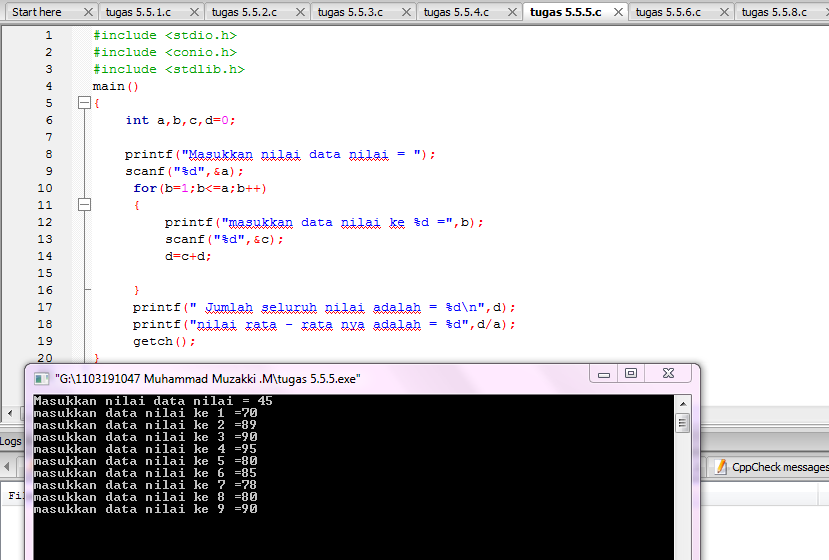Viewport: 829px width, 560px height.
Task: Maximize the tugas 5.5.5.exe console window
Action: pyautogui.click(x=631, y=373)
